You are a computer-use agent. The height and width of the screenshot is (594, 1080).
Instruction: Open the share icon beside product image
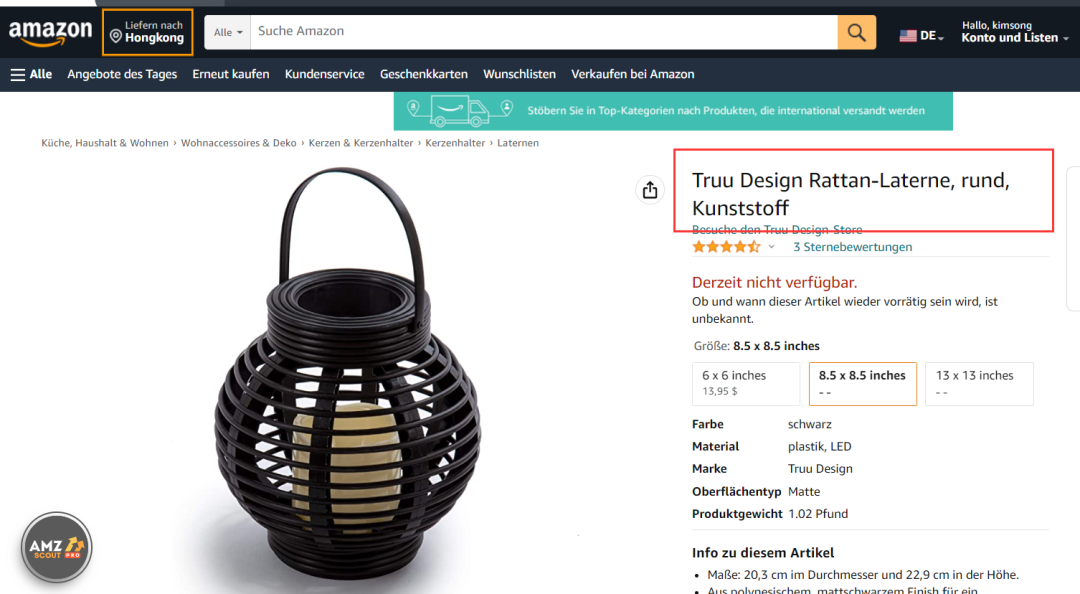(650, 190)
